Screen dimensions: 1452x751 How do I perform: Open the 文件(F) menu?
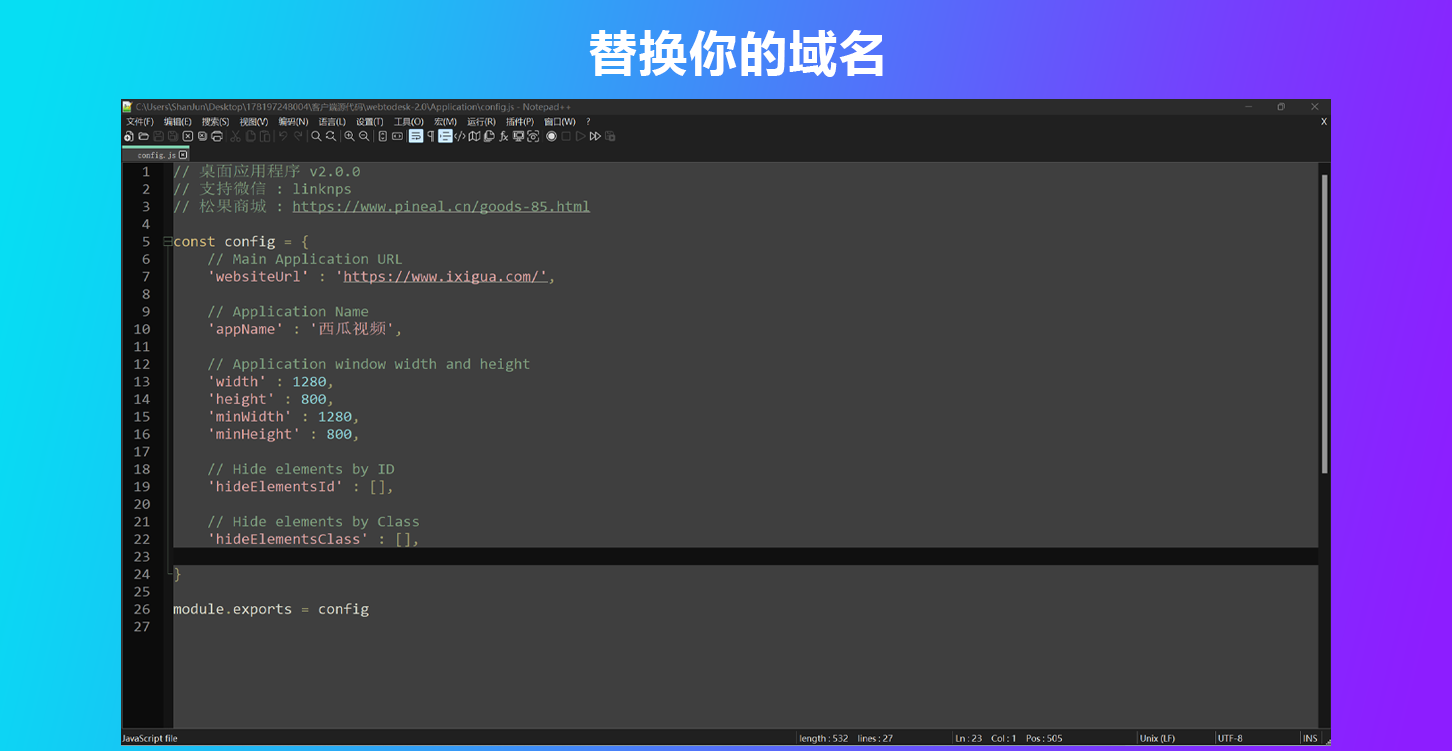click(140, 122)
